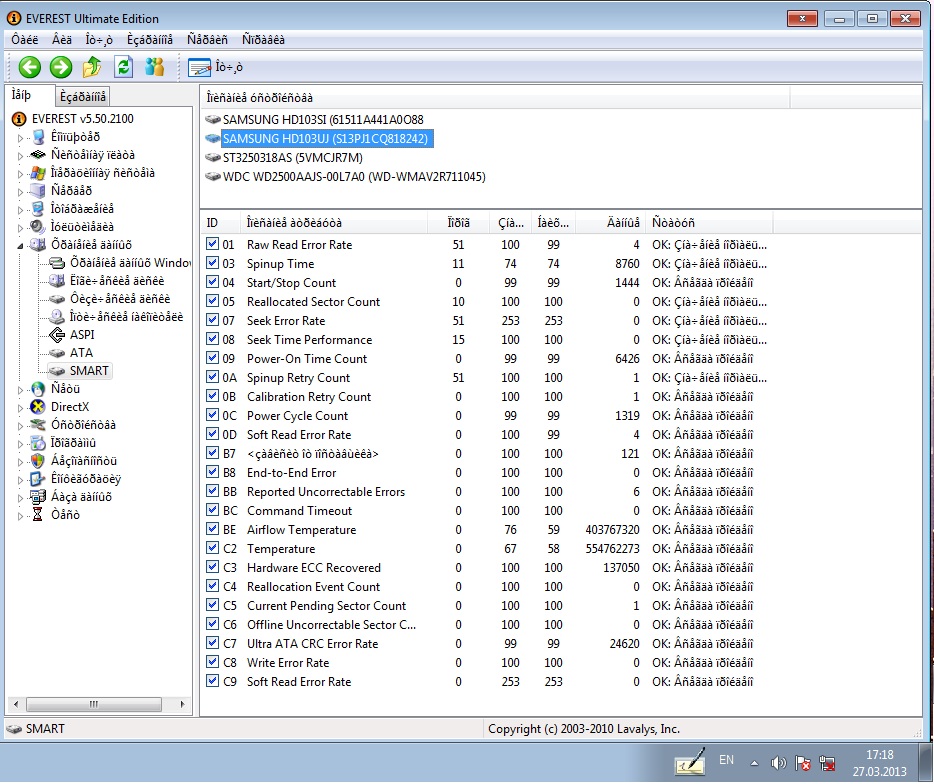Expand the DirectX tree node arrow
Image resolution: width=934 pixels, height=784 pixels.
point(20,408)
